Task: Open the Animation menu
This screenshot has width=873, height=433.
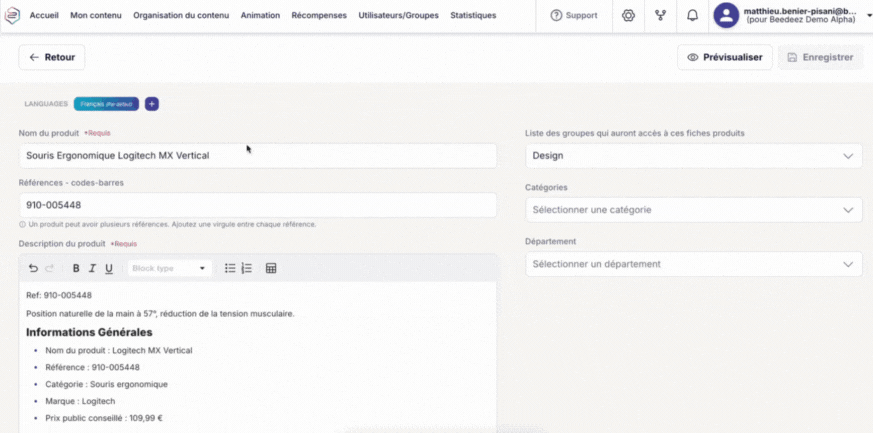Action: pos(260,16)
